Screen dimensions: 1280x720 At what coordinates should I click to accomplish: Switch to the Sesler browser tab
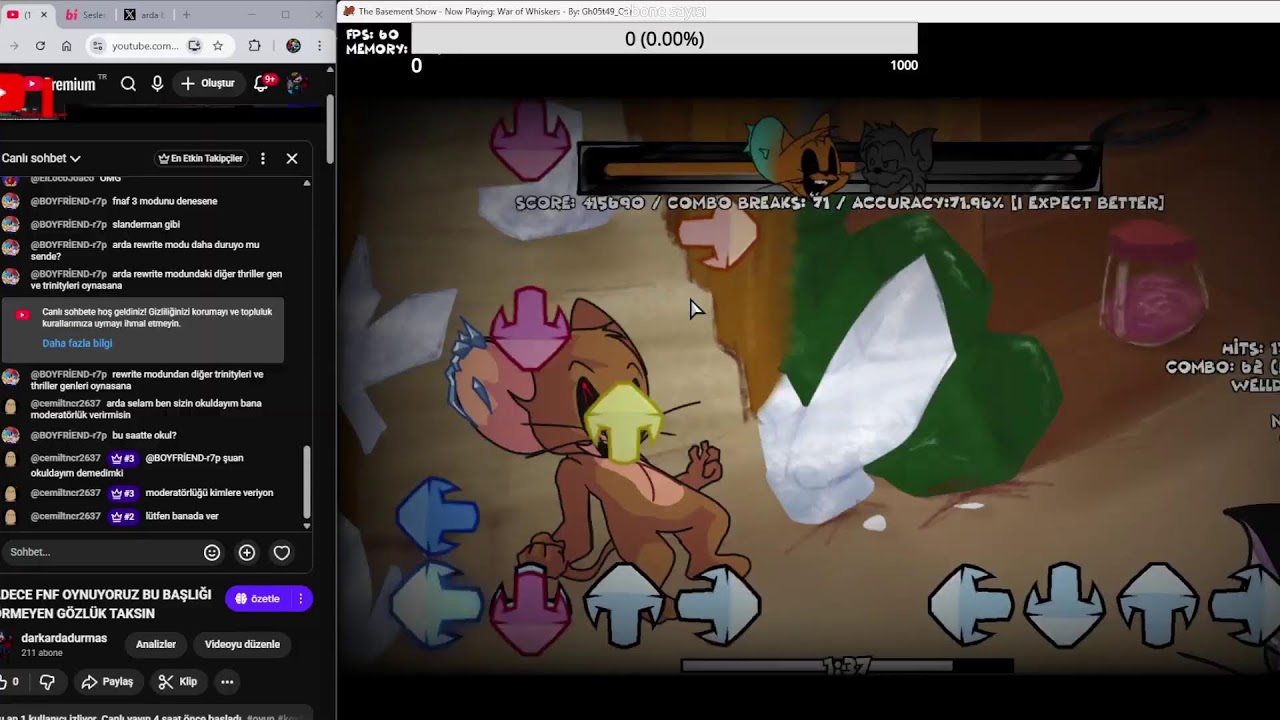(86, 15)
